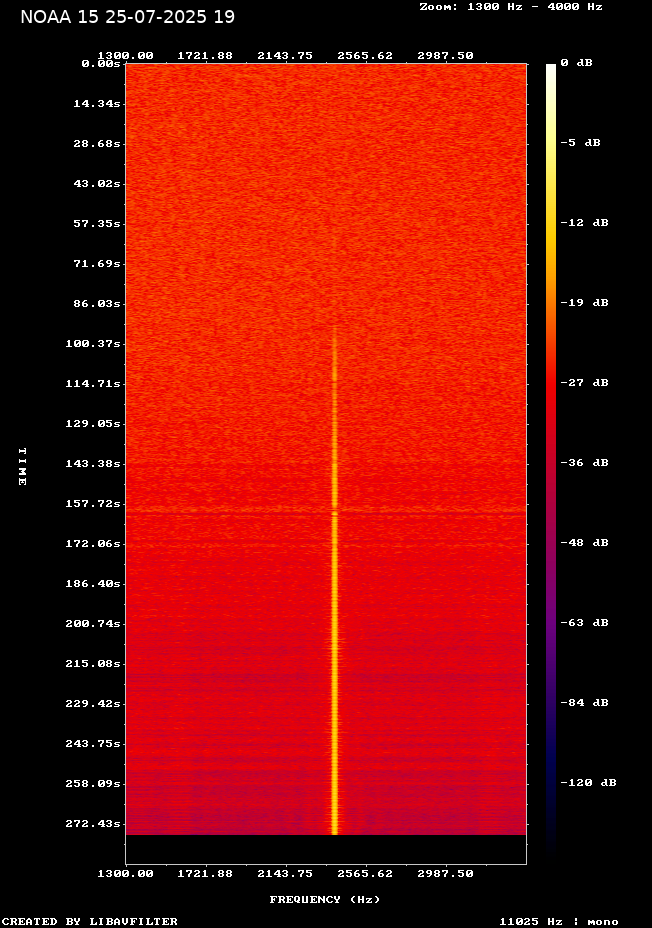Screen dimensions: 652x928
Task: Click the '-19 dB' color scale label
Action: click(585, 302)
